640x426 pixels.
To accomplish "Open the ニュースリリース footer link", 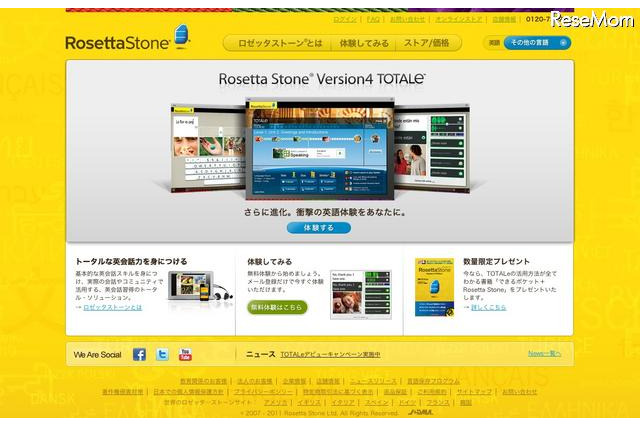I will tap(373, 381).
